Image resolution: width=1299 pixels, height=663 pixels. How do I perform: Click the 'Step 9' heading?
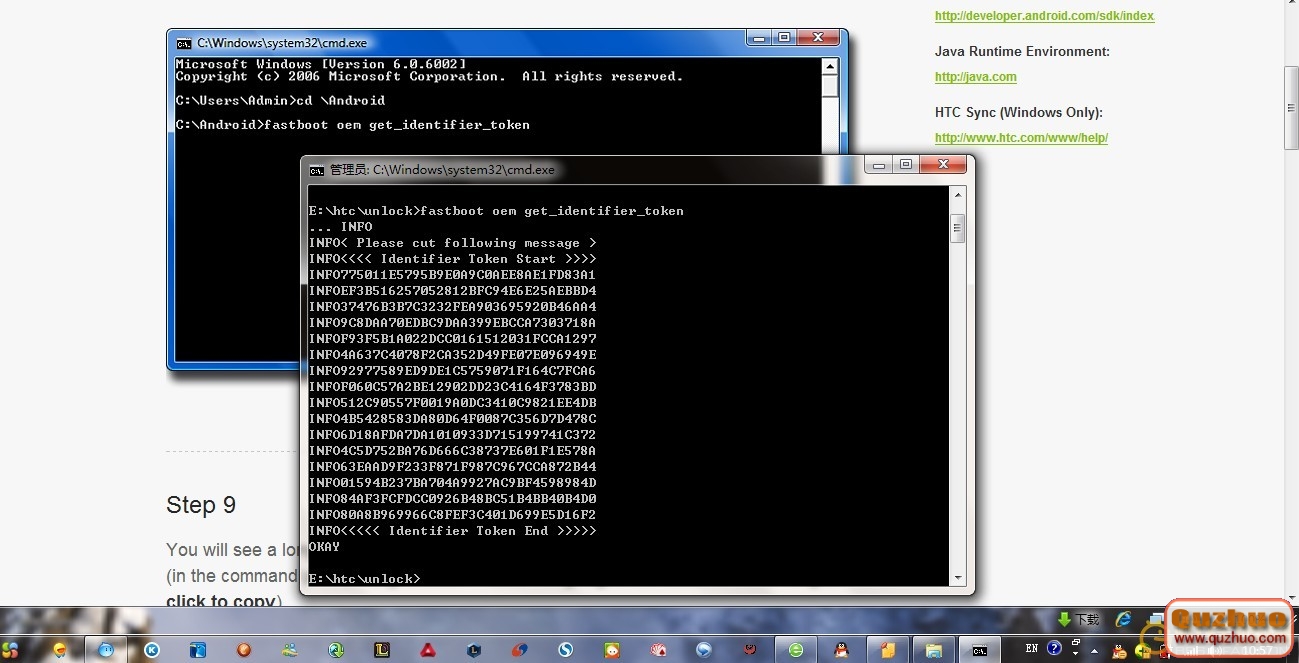click(201, 506)
